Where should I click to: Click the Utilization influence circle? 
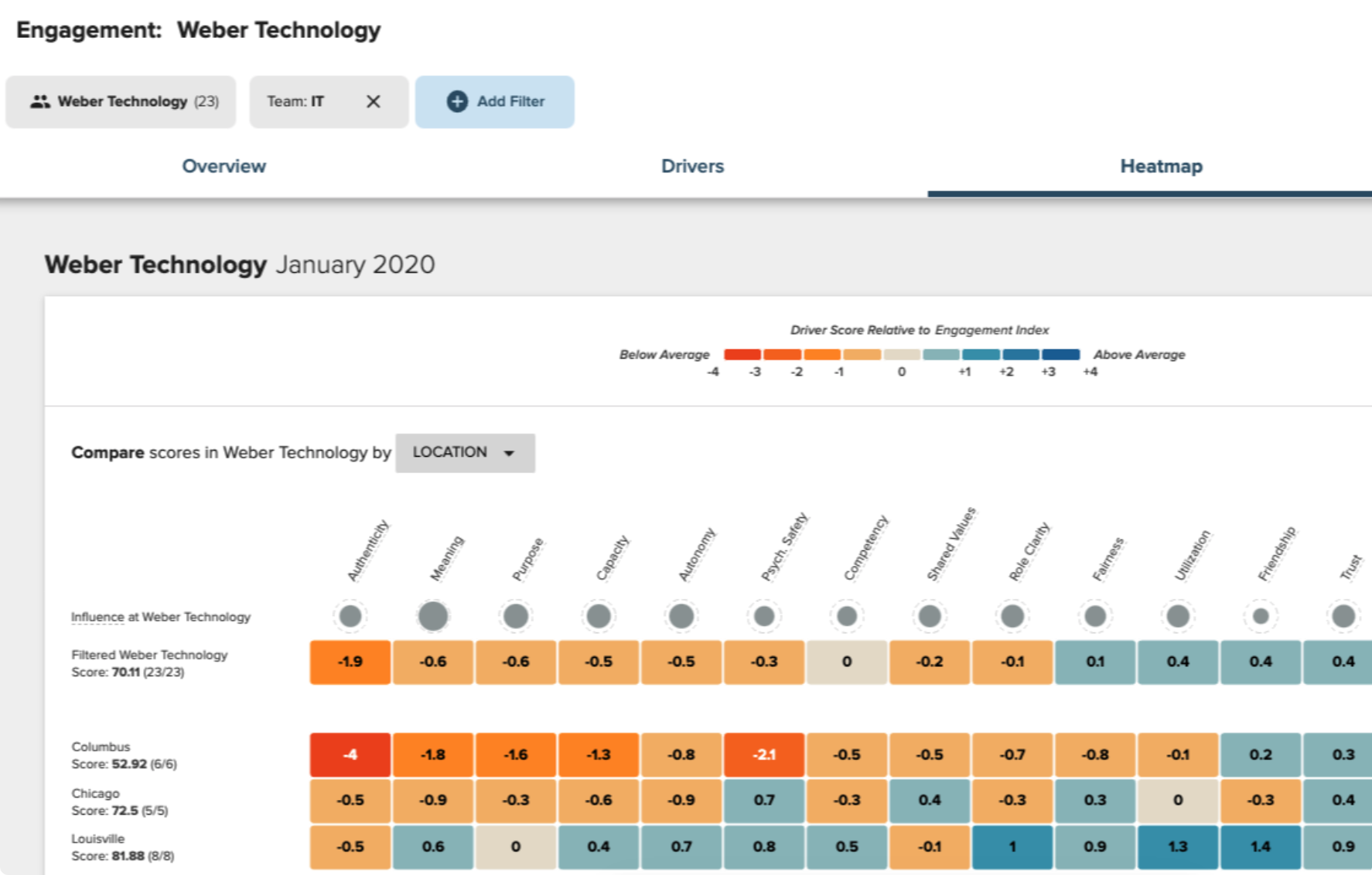1178,616
